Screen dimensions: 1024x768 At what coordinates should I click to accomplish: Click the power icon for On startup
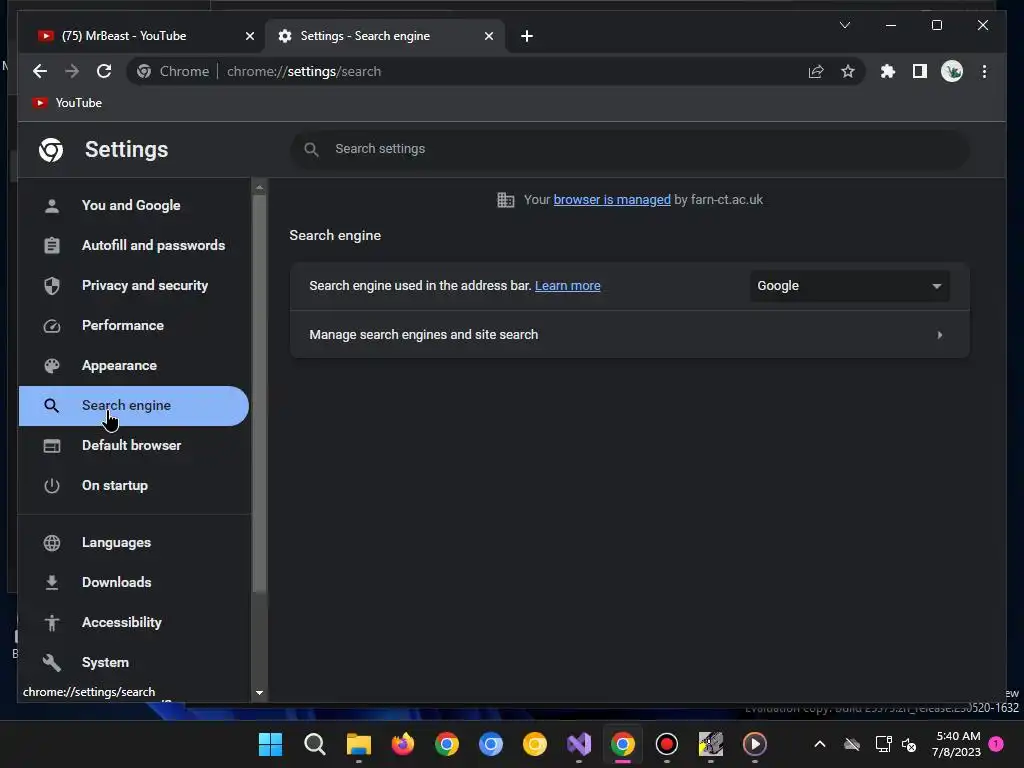click(52, 486)
